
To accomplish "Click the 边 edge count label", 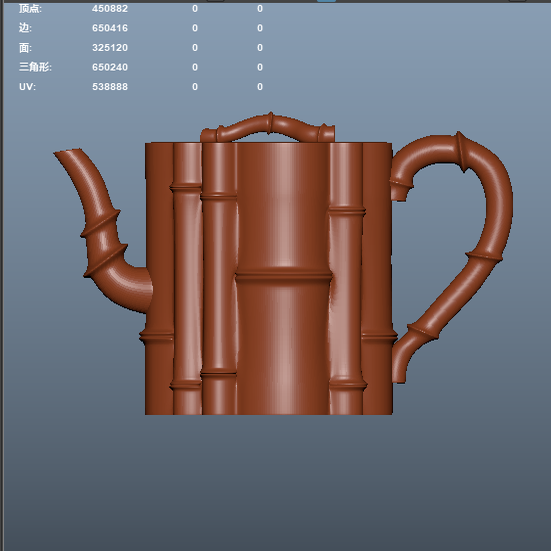I will point(25,28).
